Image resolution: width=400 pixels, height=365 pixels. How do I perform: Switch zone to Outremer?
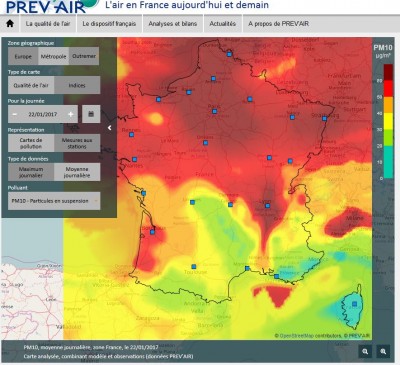coord(84,56)
